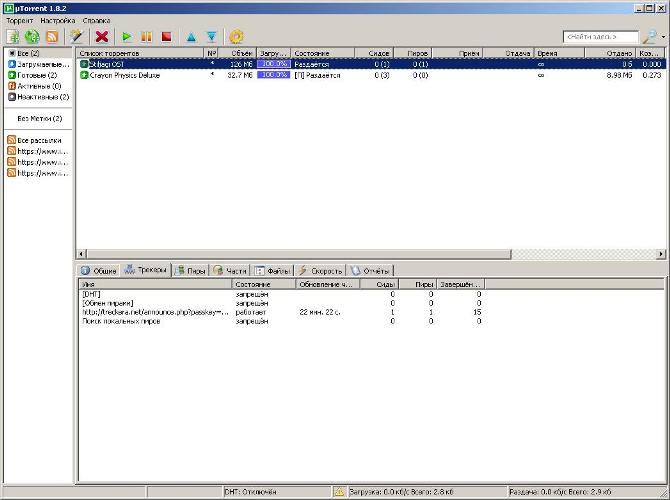Click the 8.93 МБ uploaded value cell

click(x=619, y=75)
